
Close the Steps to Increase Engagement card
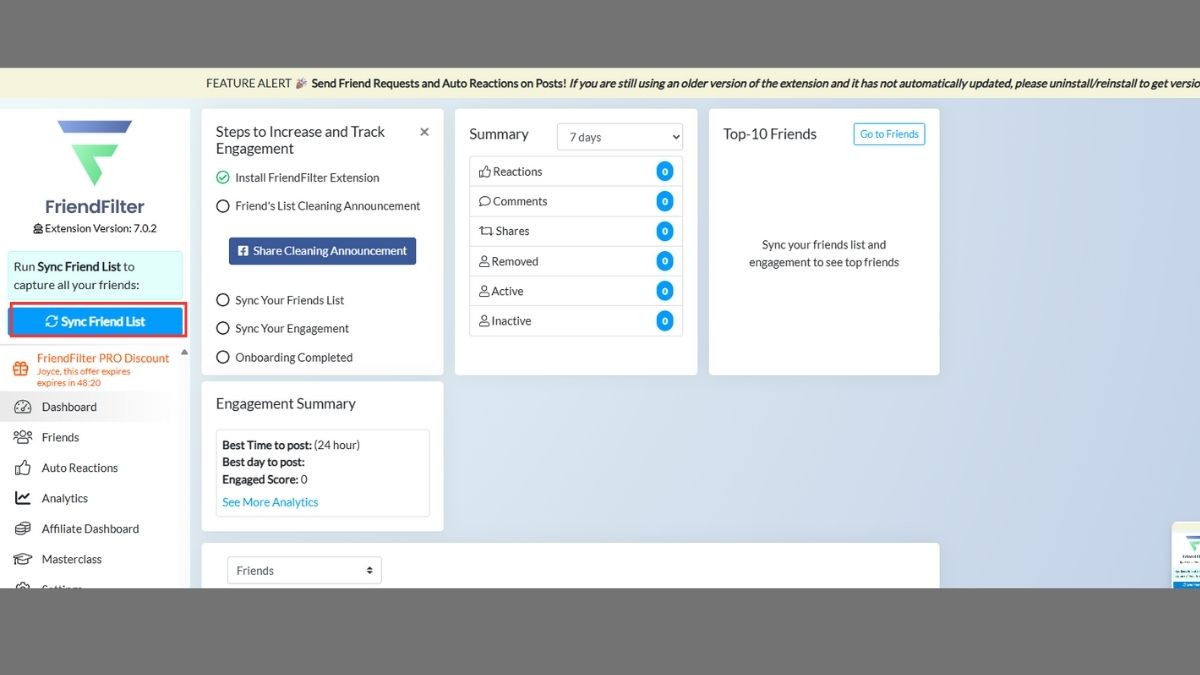(x=424, y=132)
